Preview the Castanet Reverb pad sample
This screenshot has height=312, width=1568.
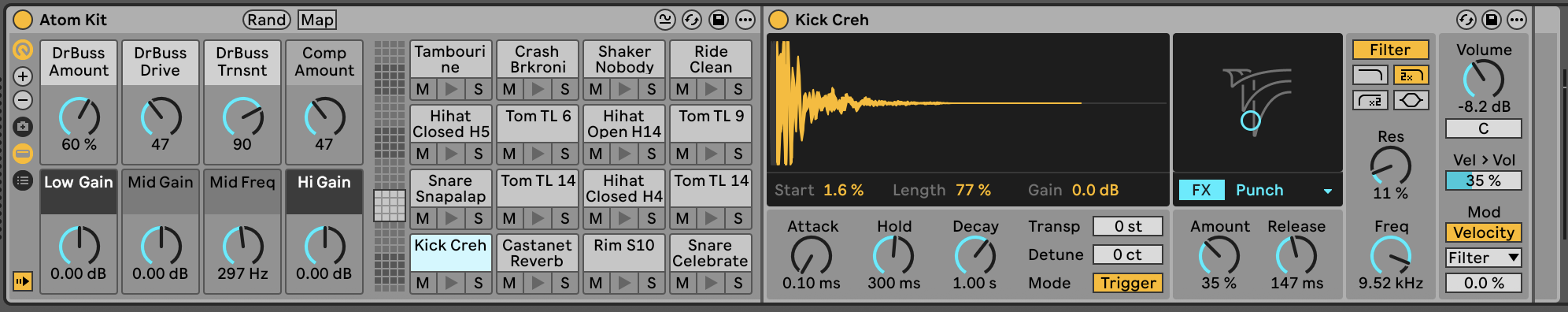pyautogui.click(x=538, y=283)
